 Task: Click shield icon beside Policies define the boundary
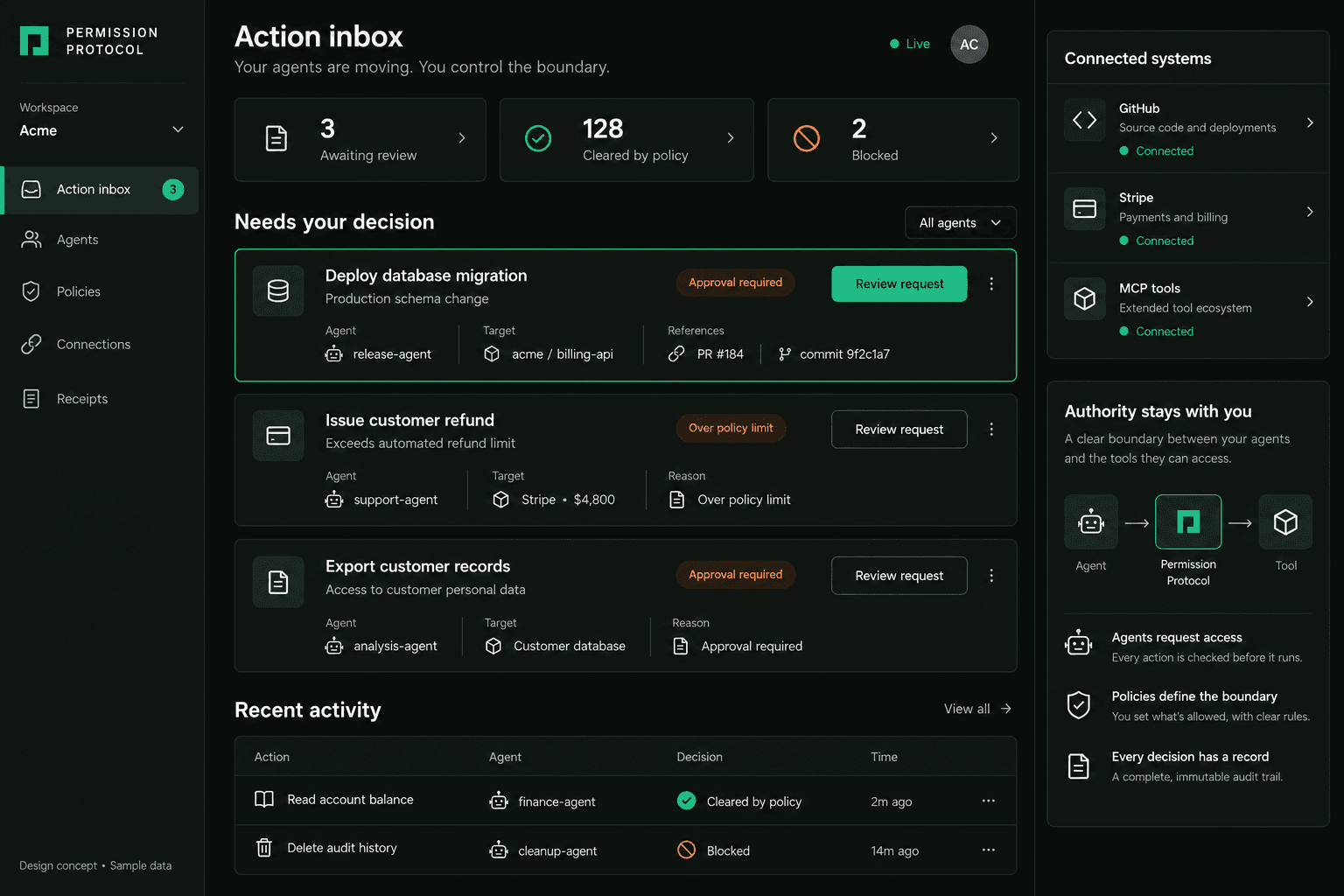click(1079, 704)
